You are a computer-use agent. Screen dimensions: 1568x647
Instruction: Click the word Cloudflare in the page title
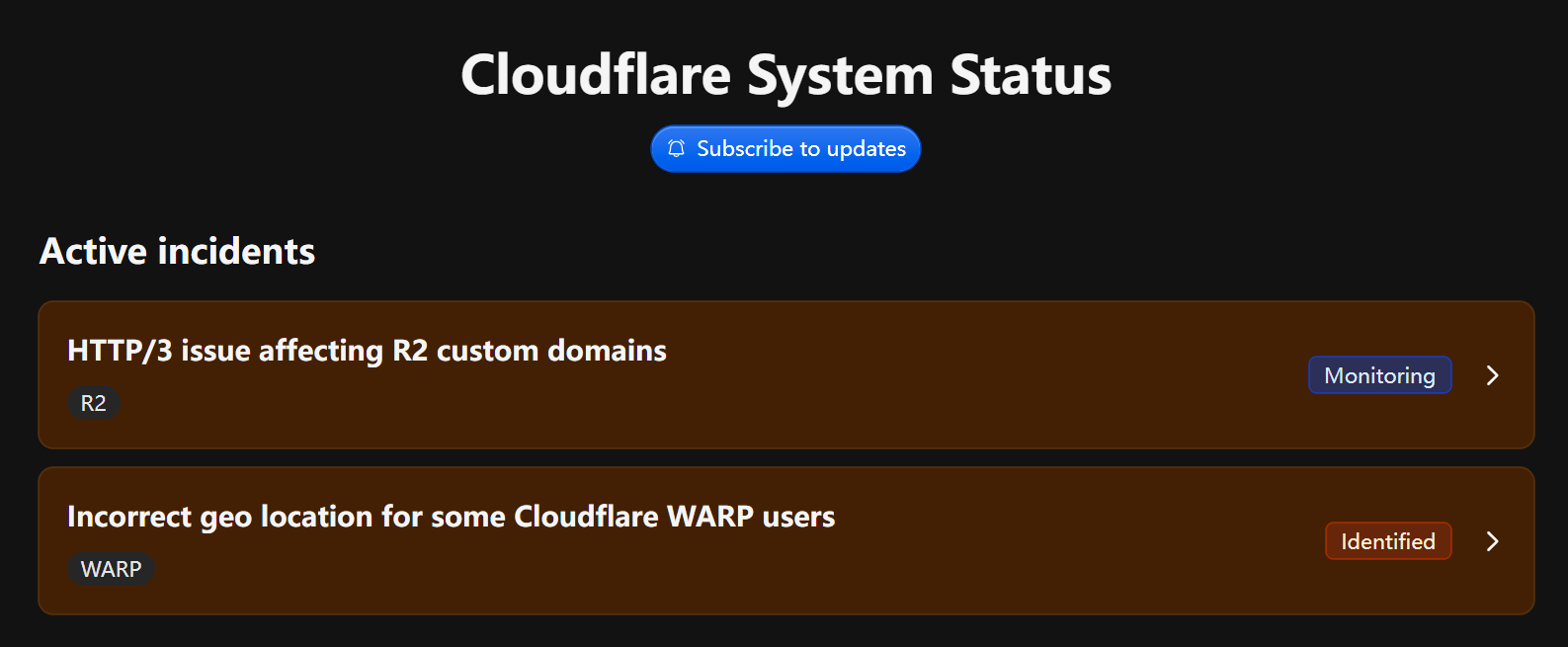[596, 75]
